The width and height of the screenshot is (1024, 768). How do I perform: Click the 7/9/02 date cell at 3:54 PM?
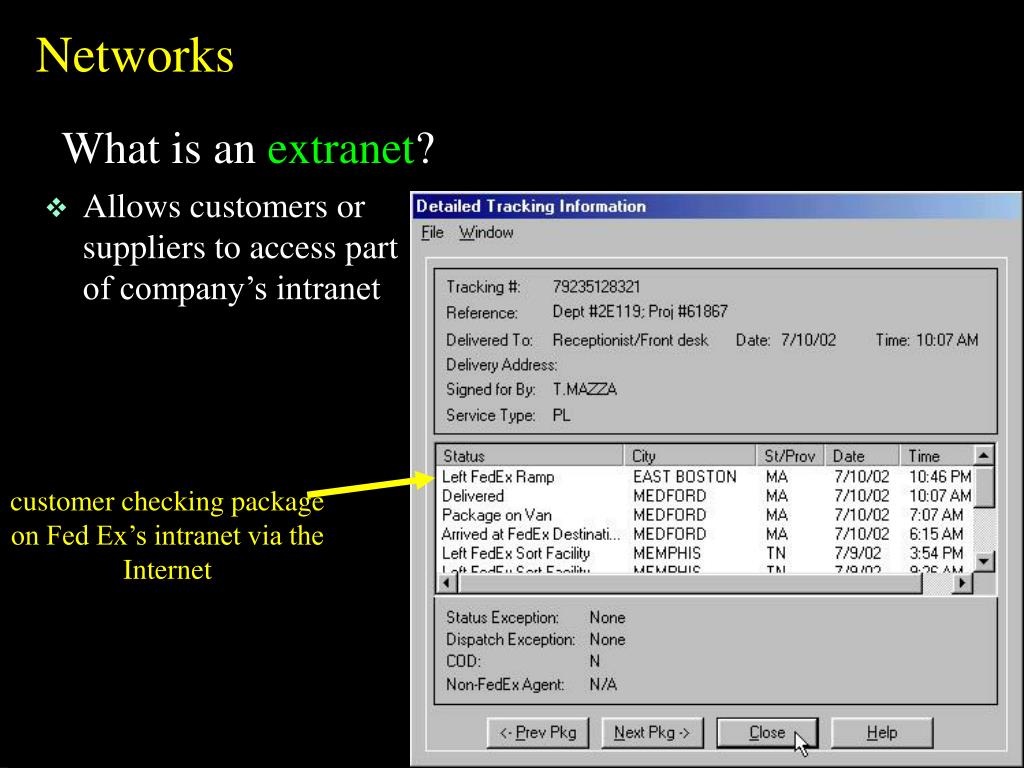coord(857,553)
